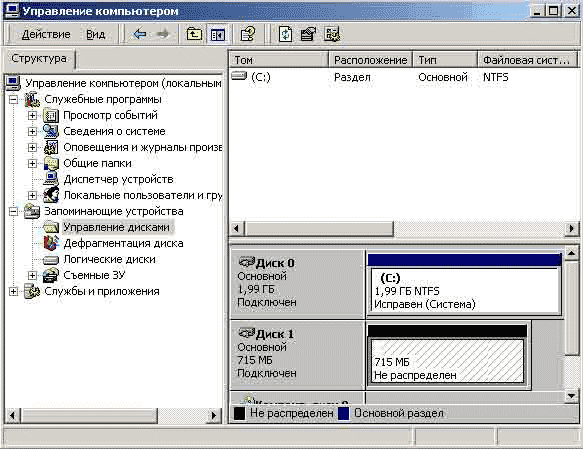The width and height of the screenshot is (583, 449).
Task: Collapse the Запоминающие устройства node
Action: 13,211
